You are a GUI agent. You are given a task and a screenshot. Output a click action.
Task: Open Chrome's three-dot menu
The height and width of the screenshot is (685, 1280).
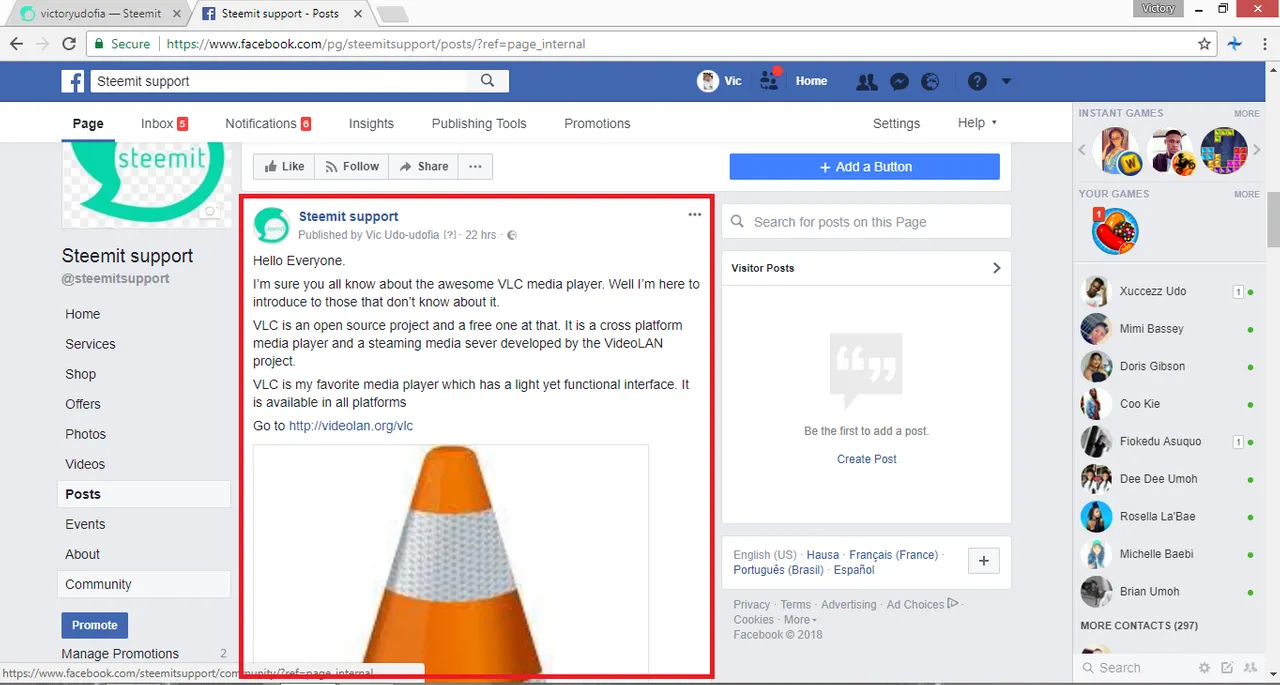(x=1264, y=44)
